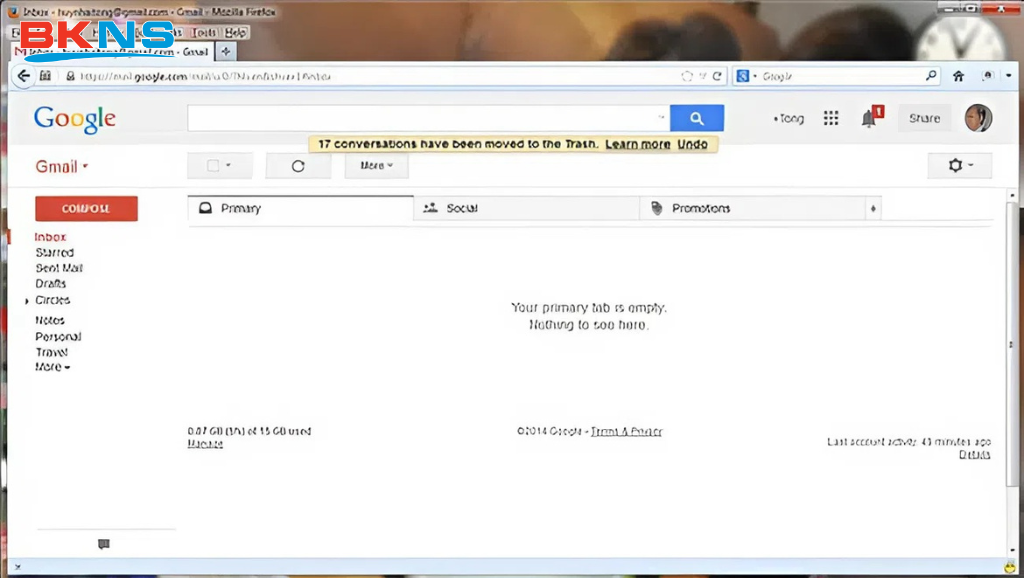Click the red Compose button

point(86,208)
